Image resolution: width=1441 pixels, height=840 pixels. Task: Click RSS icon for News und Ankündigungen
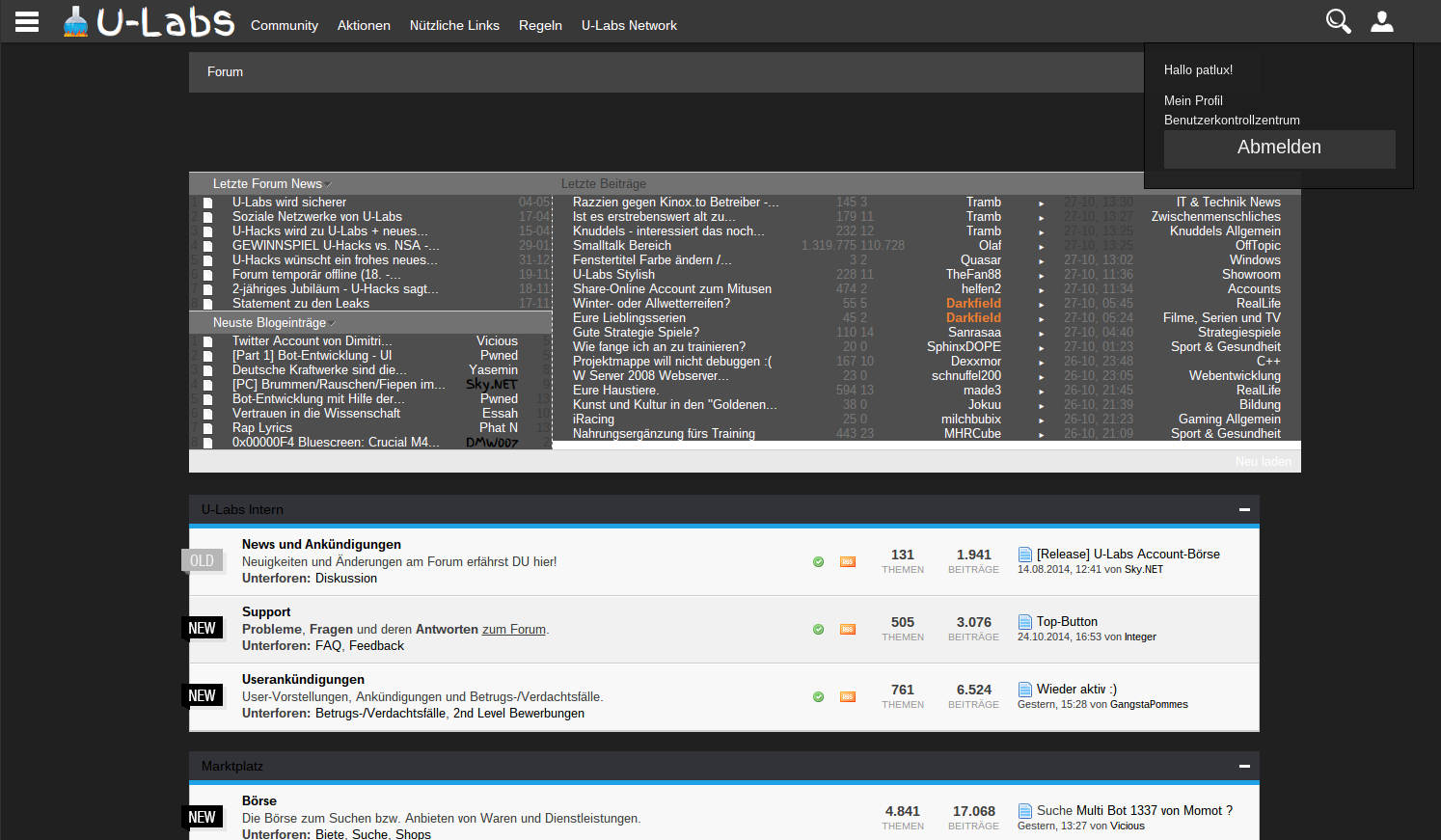[x=848, y=562]
